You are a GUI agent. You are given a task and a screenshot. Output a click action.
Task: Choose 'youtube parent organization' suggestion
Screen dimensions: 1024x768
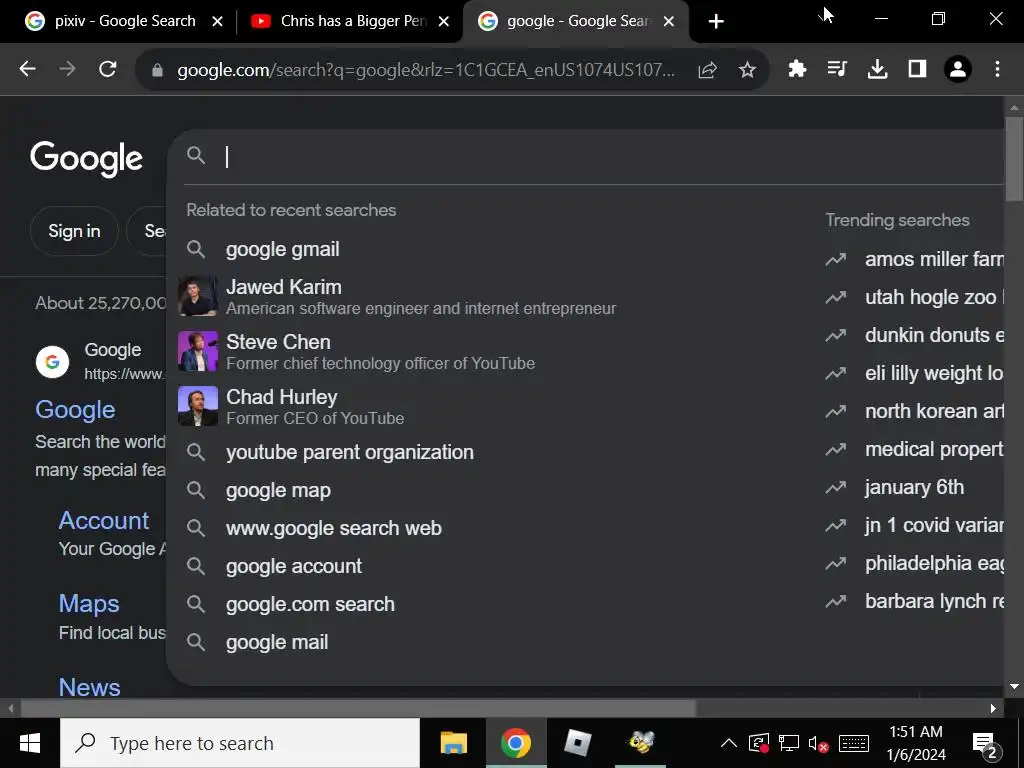coord(350,452)
